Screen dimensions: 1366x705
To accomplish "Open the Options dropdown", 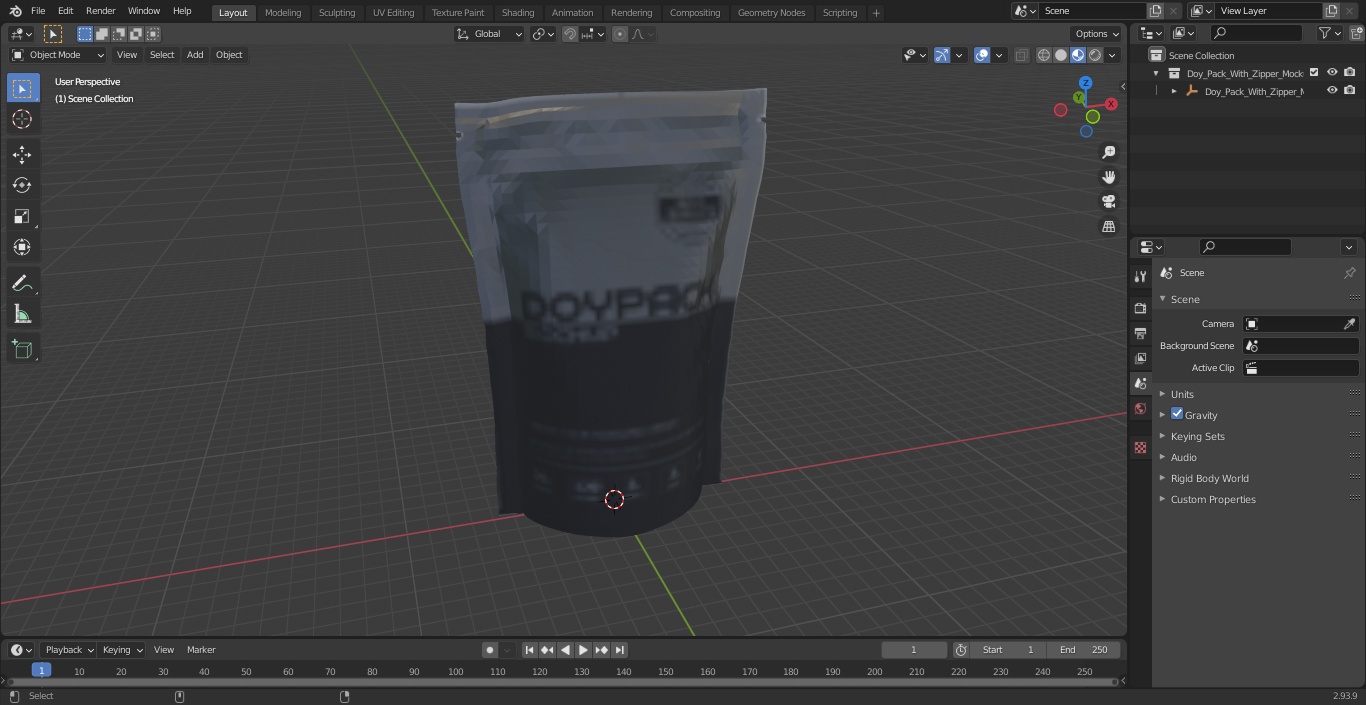I will (x=1097, y=34).
